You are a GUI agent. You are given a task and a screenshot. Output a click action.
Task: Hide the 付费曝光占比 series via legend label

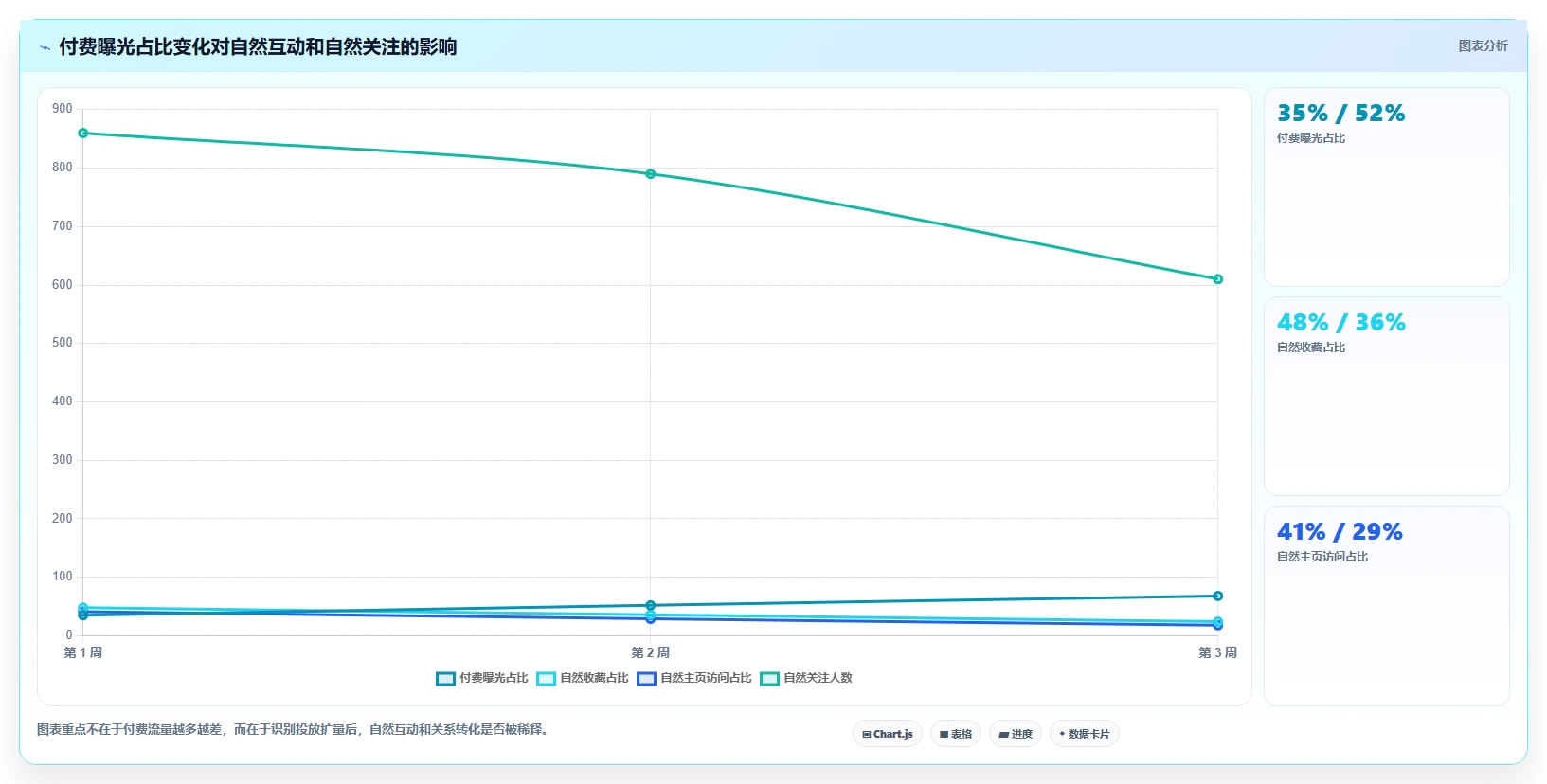click(494, 678)
